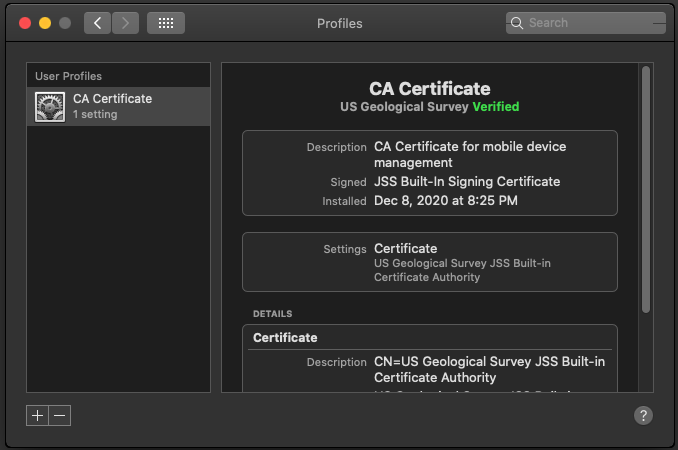
Task: Click the Search field
Action: 585,23
